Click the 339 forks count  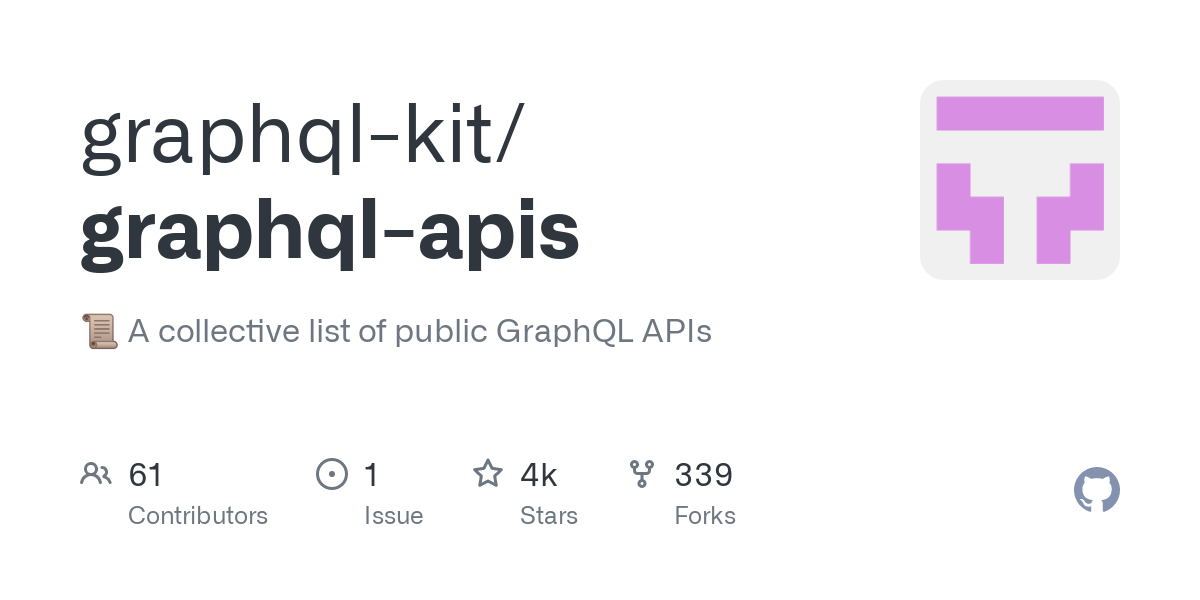tap(704, 474)
